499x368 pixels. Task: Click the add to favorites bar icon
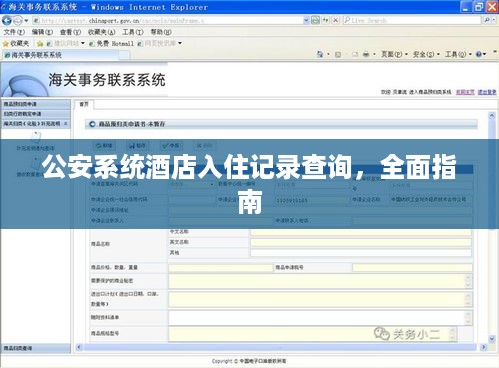point(40,44)
